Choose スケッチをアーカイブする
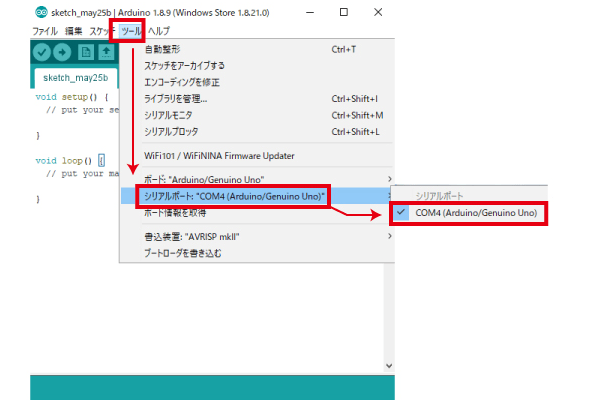Screen dimensions: 600x400 pos(257,66)
